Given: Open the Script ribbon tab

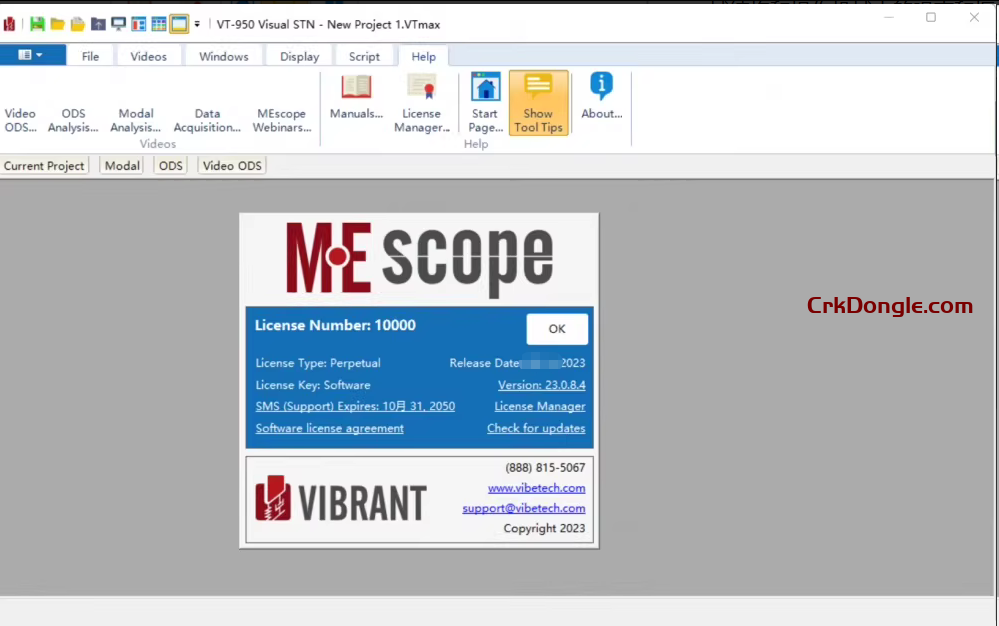Looking at the screenshot, I should point(364,56).
